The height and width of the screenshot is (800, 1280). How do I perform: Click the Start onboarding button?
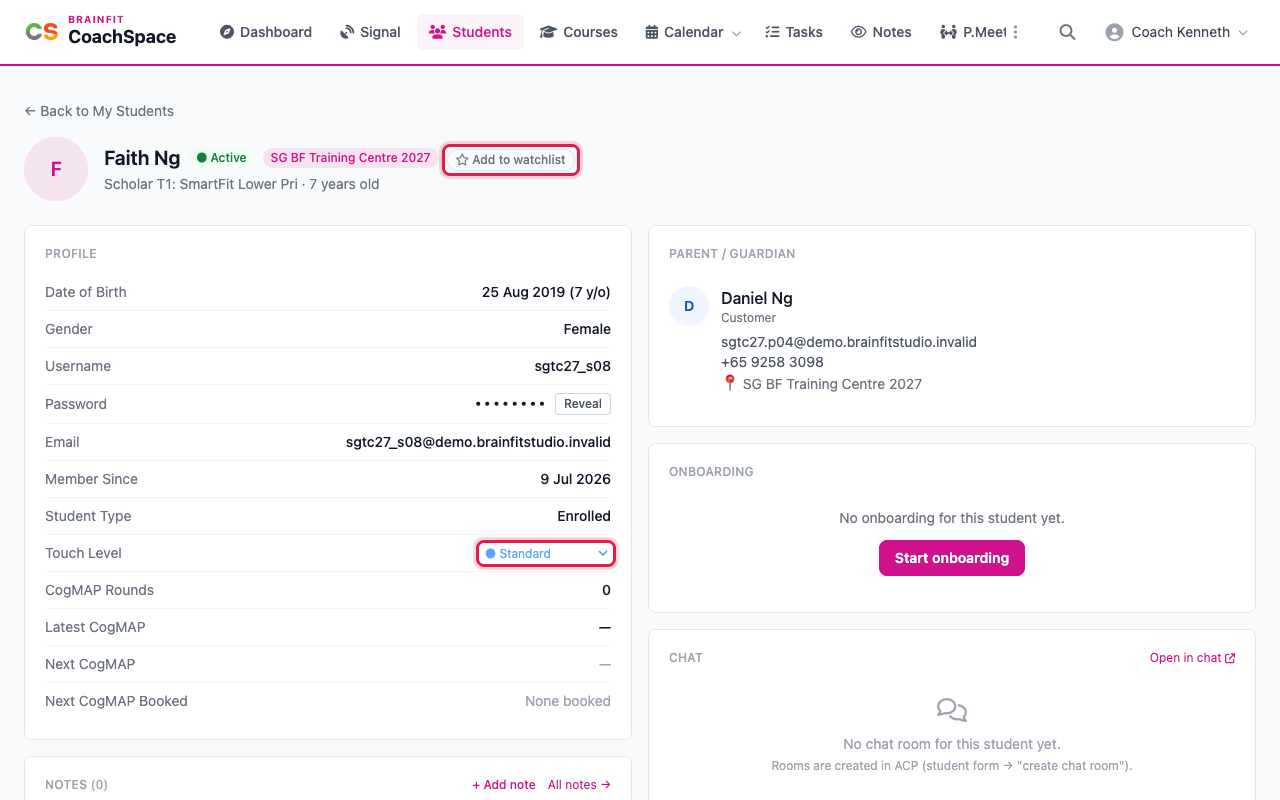tap(952, 558)
